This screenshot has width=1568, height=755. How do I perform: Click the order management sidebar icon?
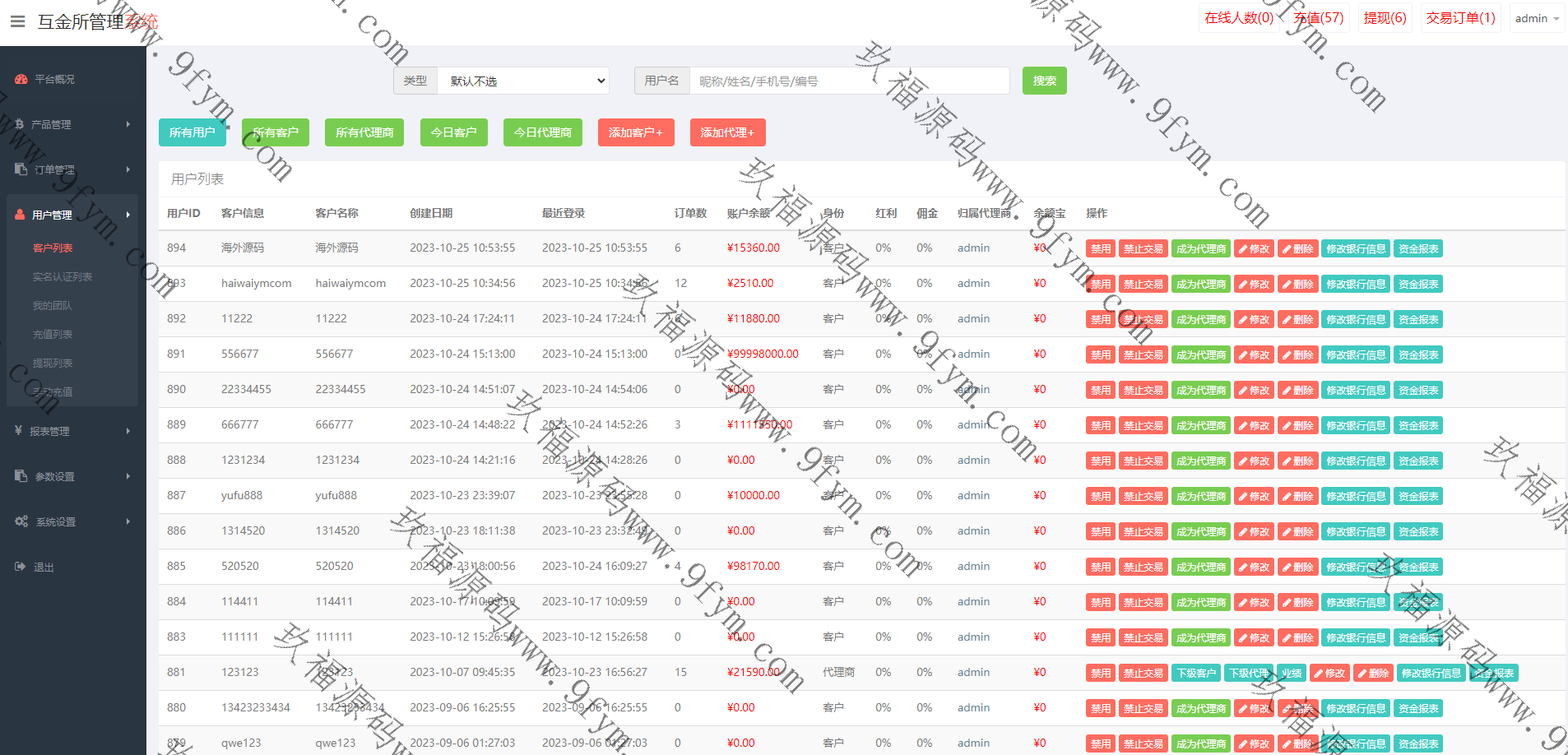(x=21, y=169)
